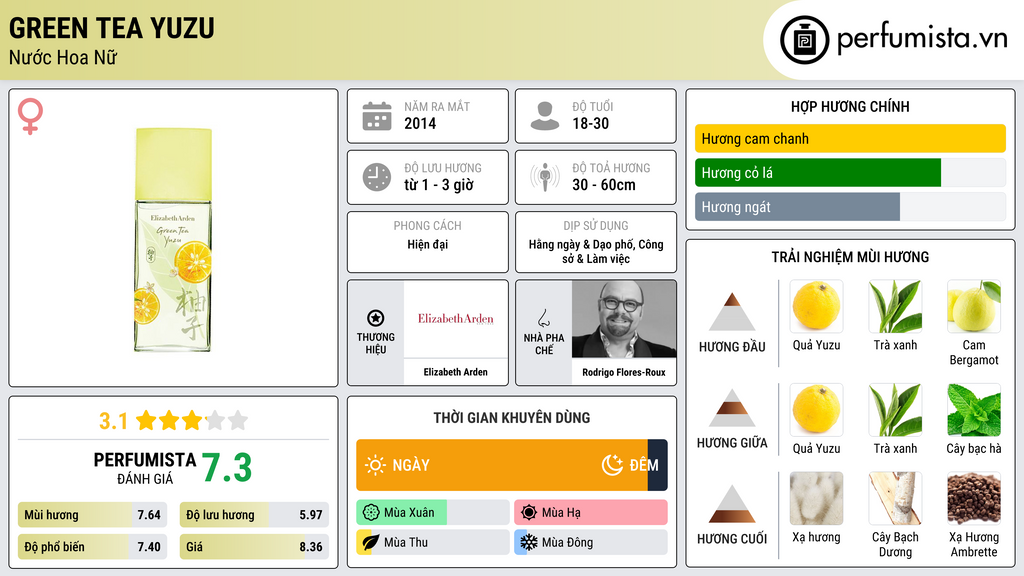Click the Mùa Xuân season bar
Image resolution: width=1024 pixels, height=576 pixels.
coord(433,513)
